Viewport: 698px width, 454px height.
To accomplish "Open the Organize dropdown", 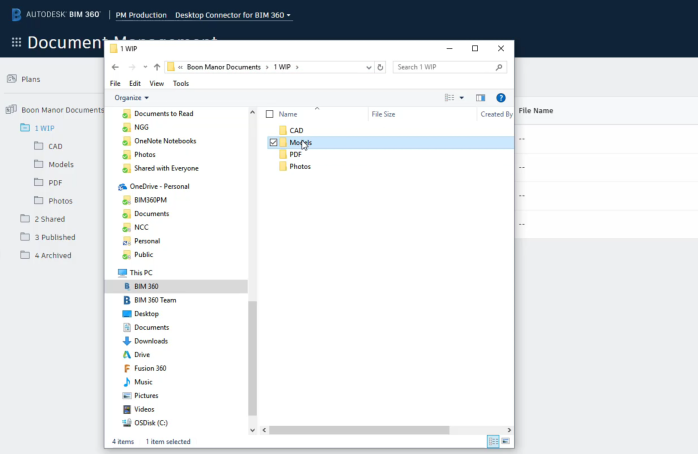I will click(131, 98).
